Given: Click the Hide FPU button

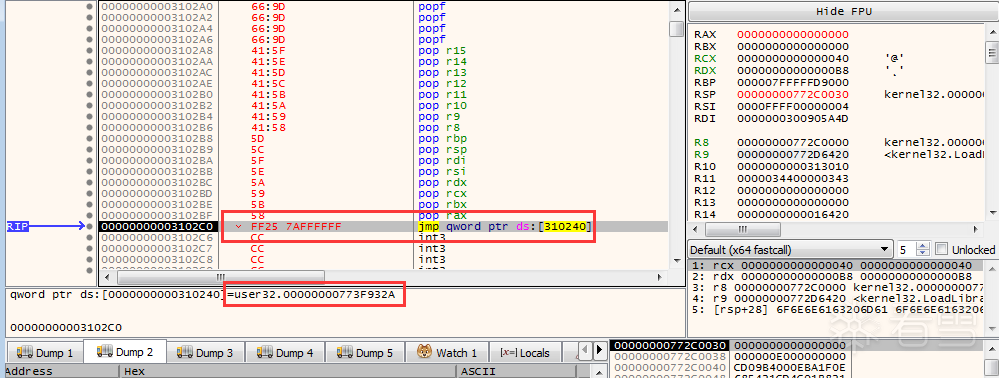Looking at the screenshot, I should (x=843, y=11).
